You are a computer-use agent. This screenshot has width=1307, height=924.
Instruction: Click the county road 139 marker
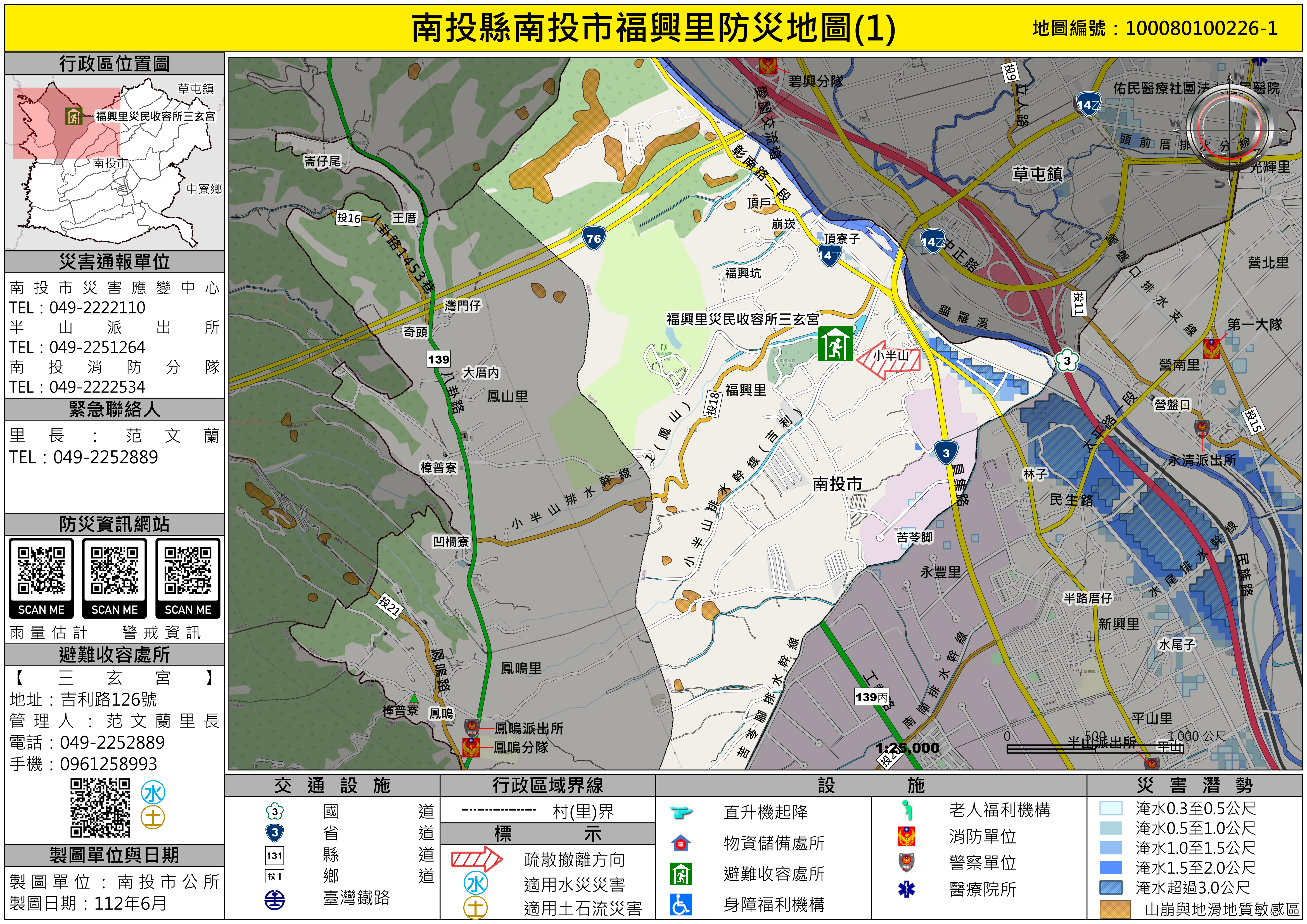[x=438, y=359]
